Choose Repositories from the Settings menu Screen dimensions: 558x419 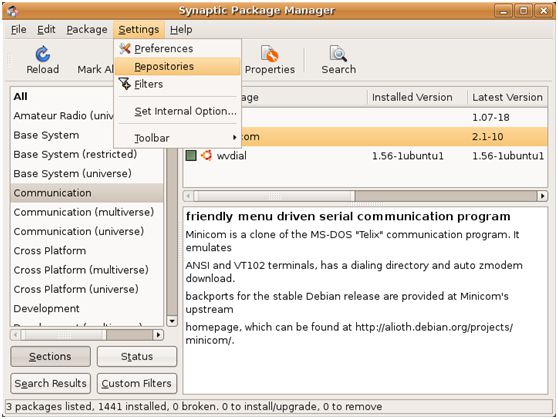point(178,67)
